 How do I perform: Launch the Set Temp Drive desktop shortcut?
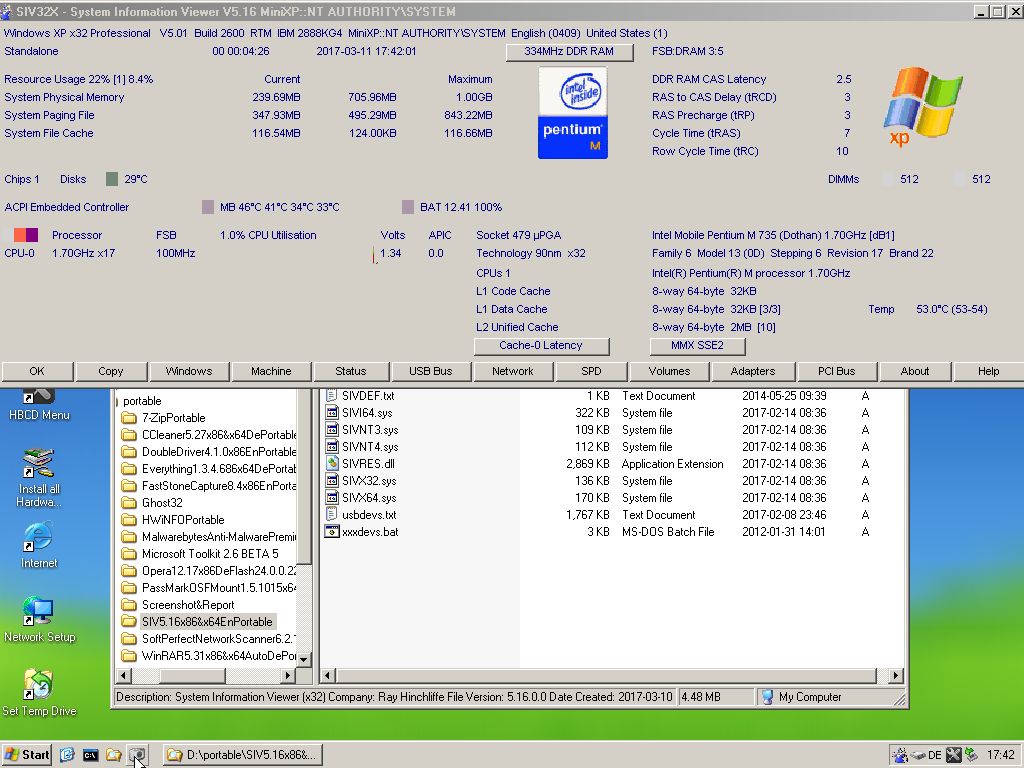tap(39, 694)
